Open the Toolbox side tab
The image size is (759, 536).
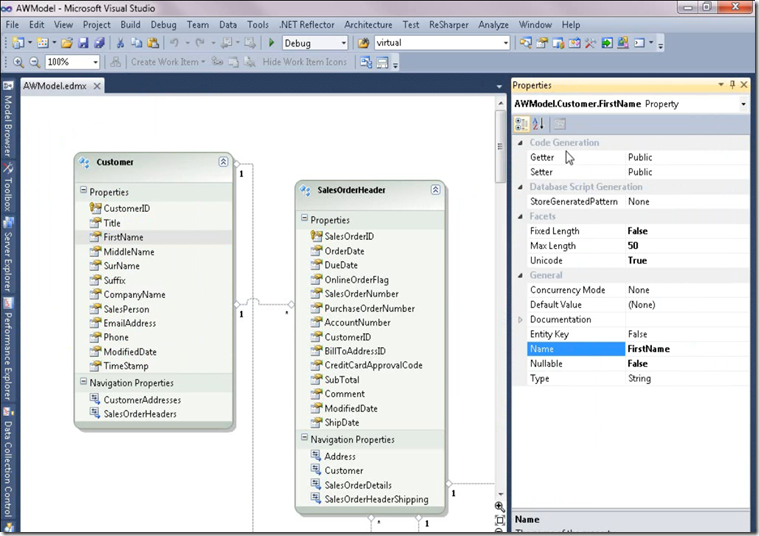pyautogui.click(x=8, y=186)
